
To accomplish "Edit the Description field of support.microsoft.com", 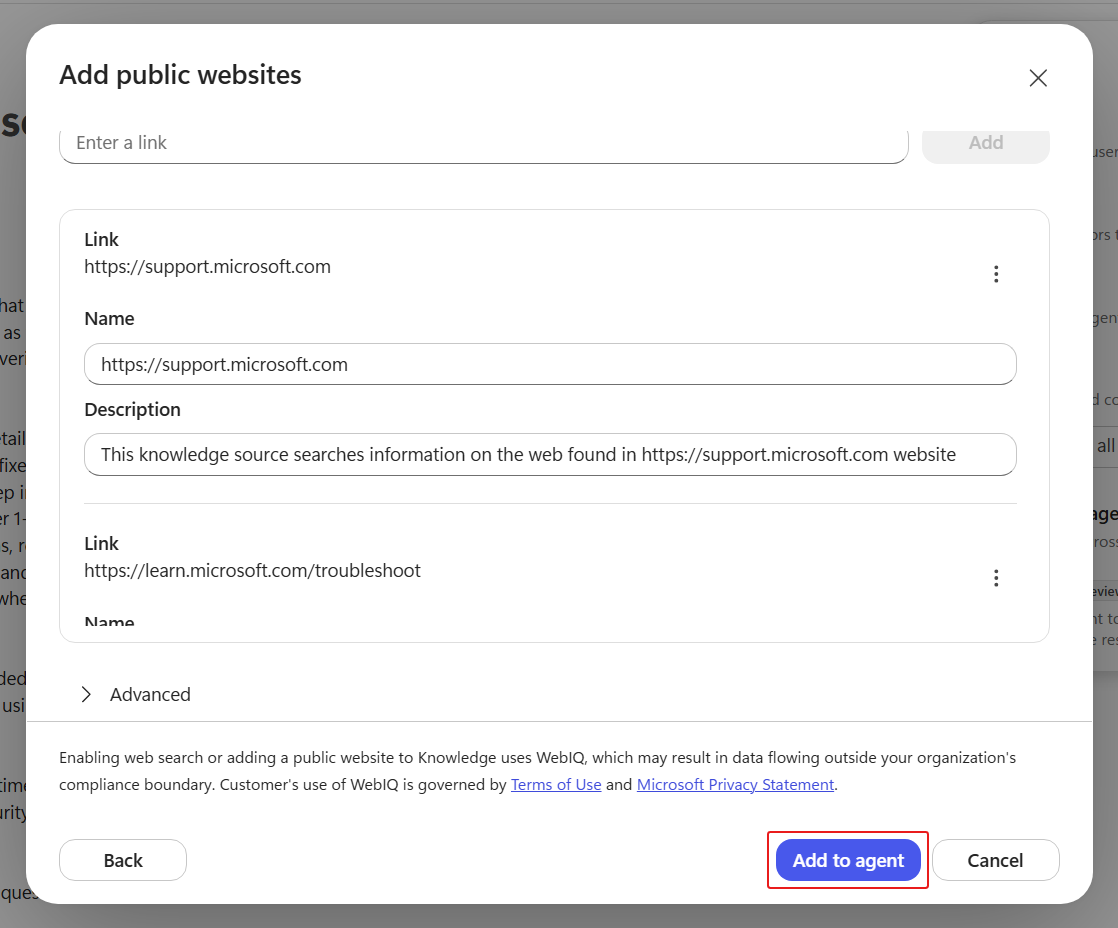I will [x=550, y=455].
